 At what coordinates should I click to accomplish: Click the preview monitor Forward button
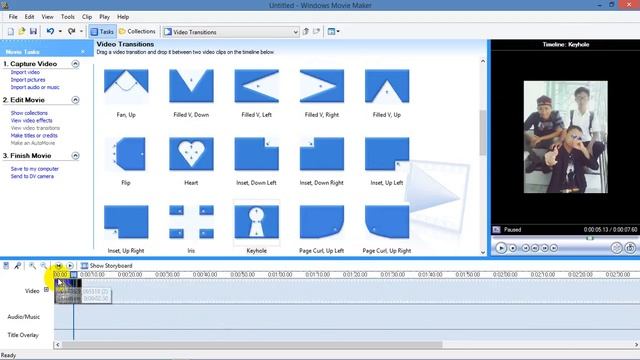point(554,248)
